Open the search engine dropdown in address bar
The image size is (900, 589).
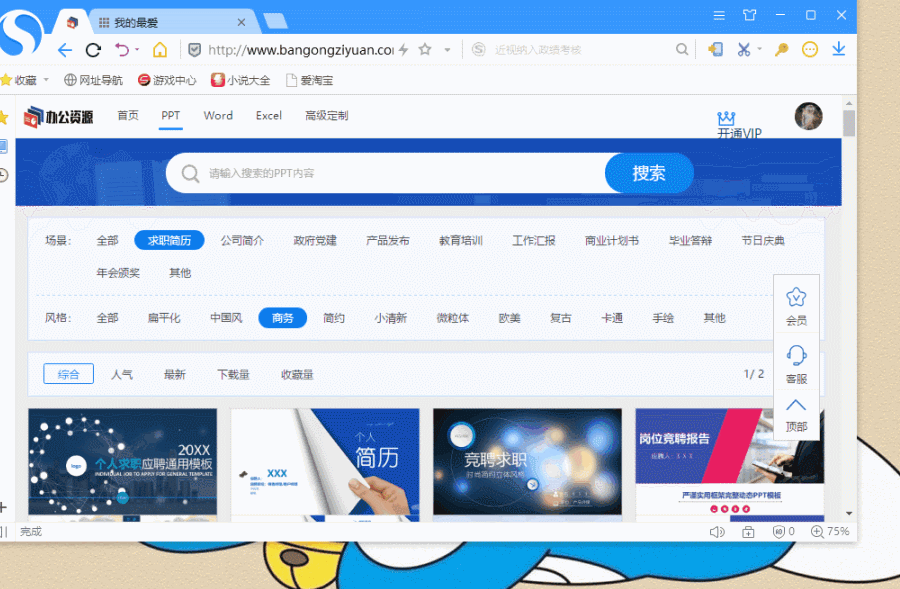479,48
